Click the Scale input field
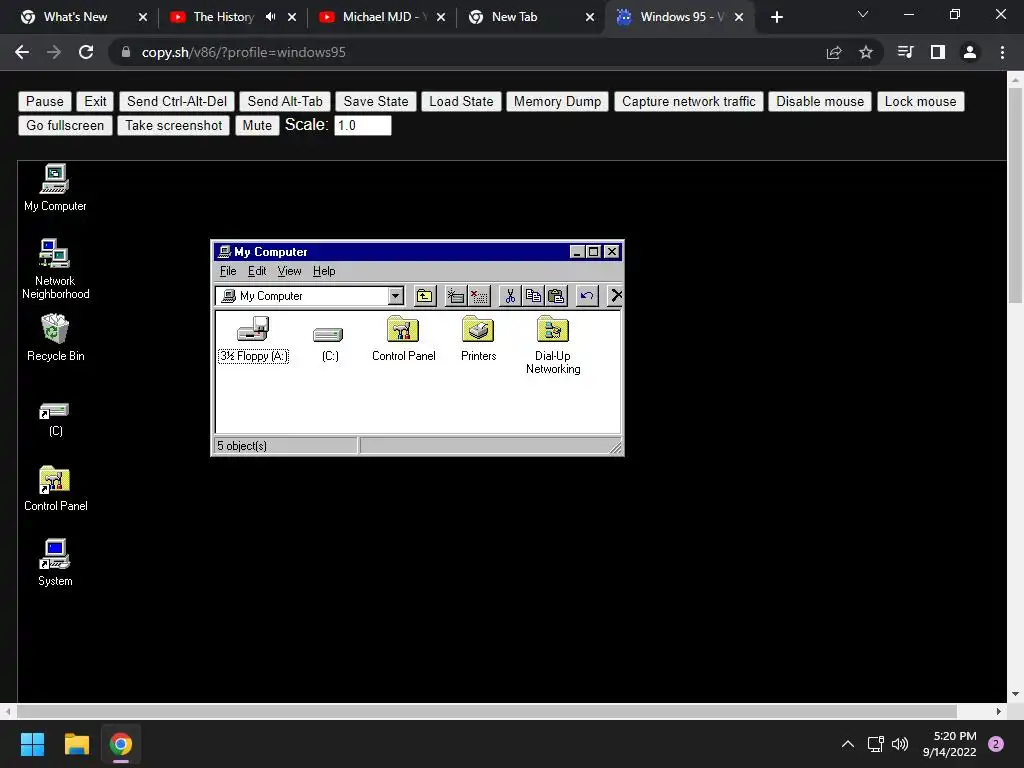The width and height of the screenshot is (1024, 768). 362,125
